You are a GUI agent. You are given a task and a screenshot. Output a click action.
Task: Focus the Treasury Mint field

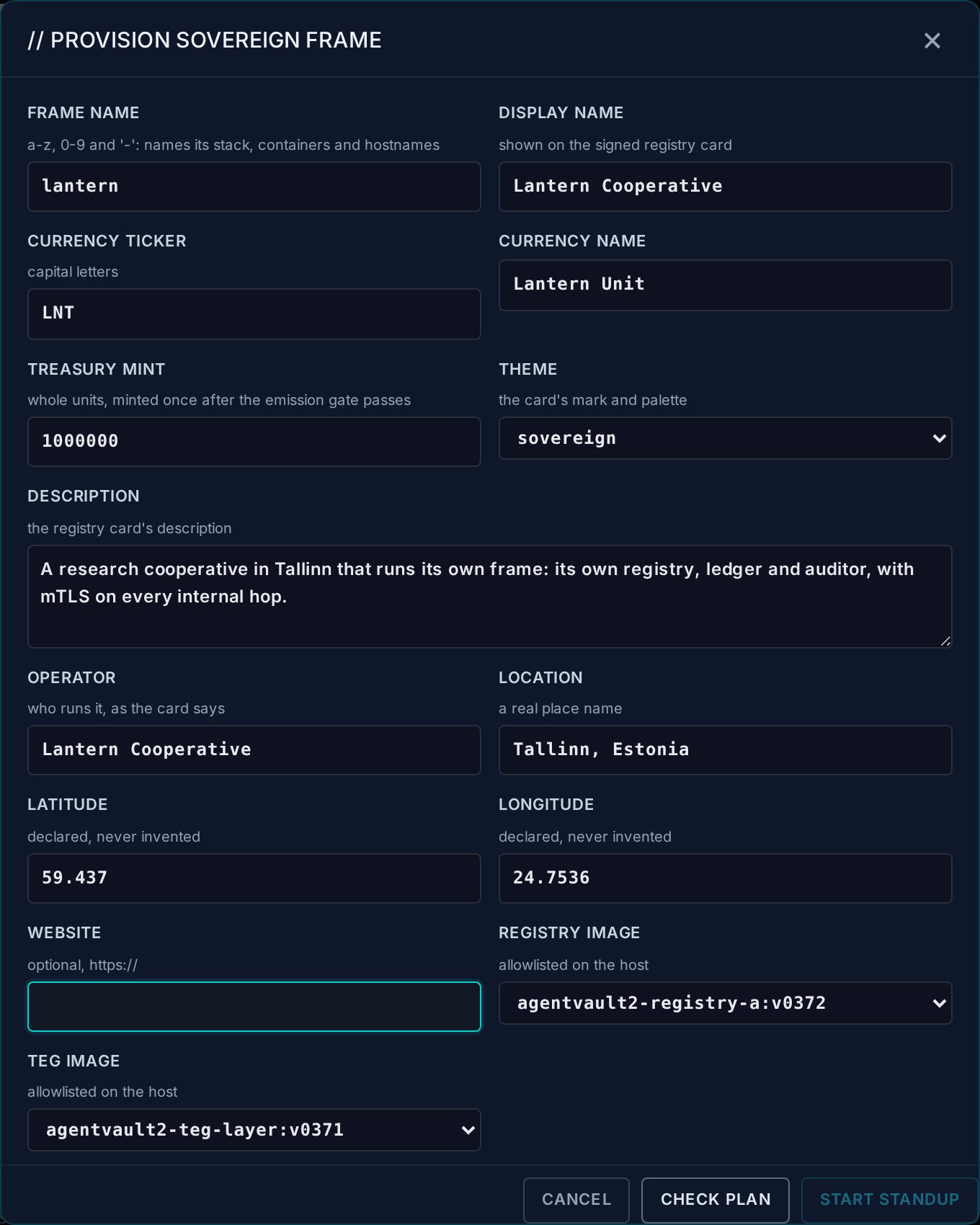coord(254,442)
